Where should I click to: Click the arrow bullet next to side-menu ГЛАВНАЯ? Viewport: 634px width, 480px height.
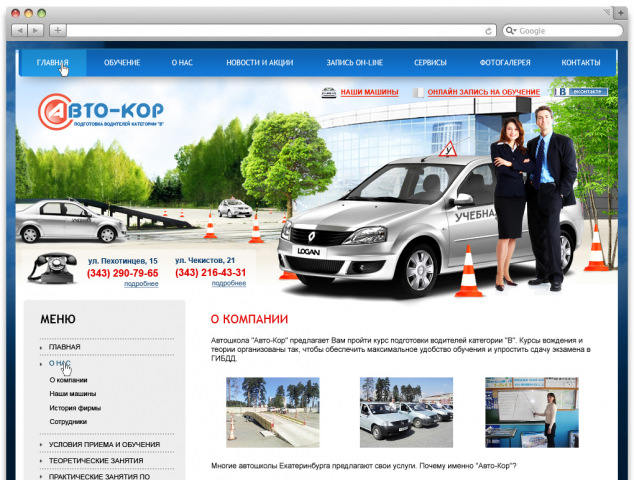click(x=41, y=348)
